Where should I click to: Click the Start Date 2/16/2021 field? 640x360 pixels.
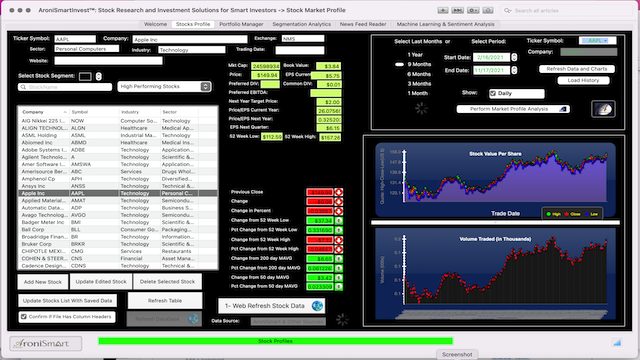pos(491,58)
